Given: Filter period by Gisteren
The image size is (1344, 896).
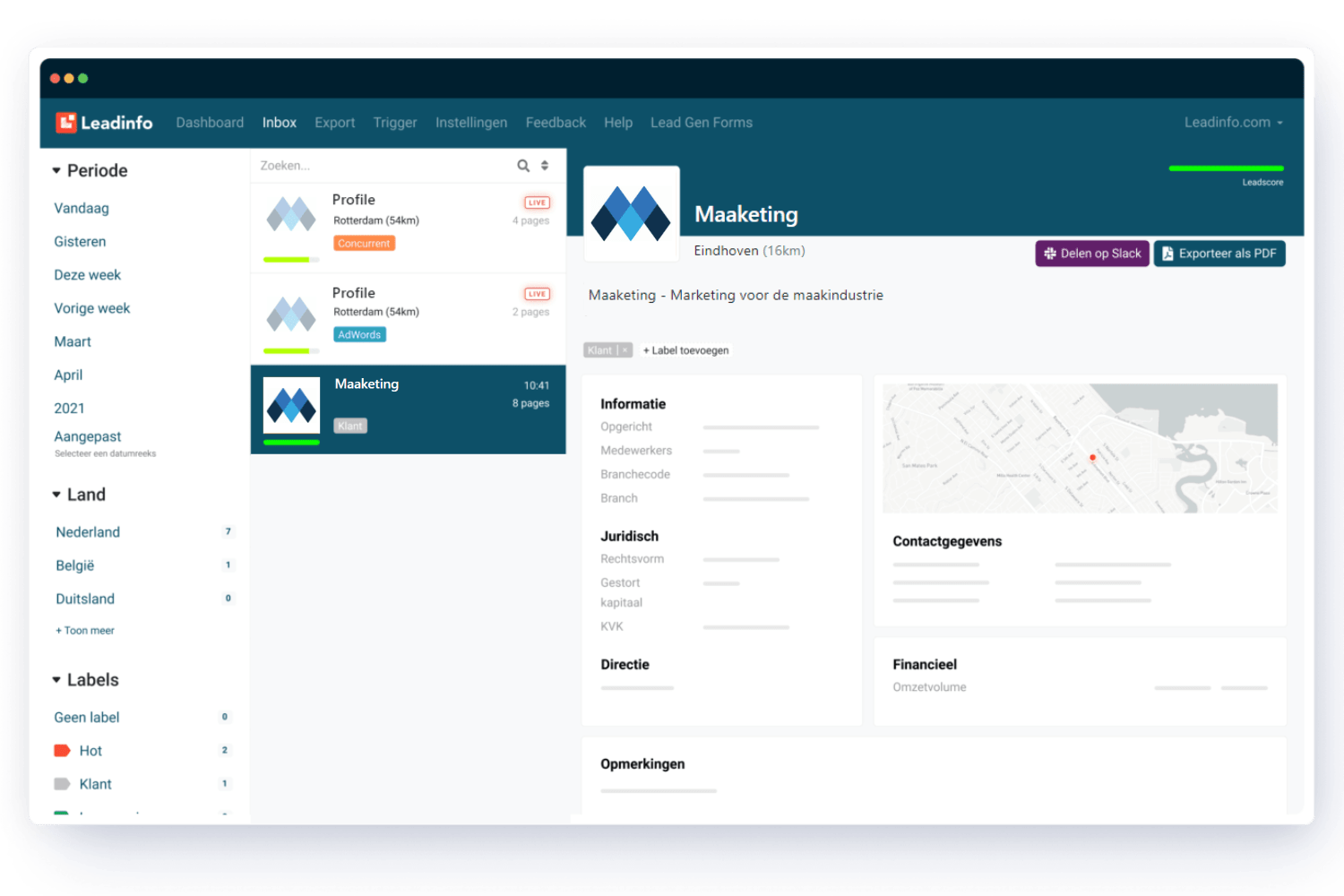Looking at the screenshot, I should click(80, 242).
